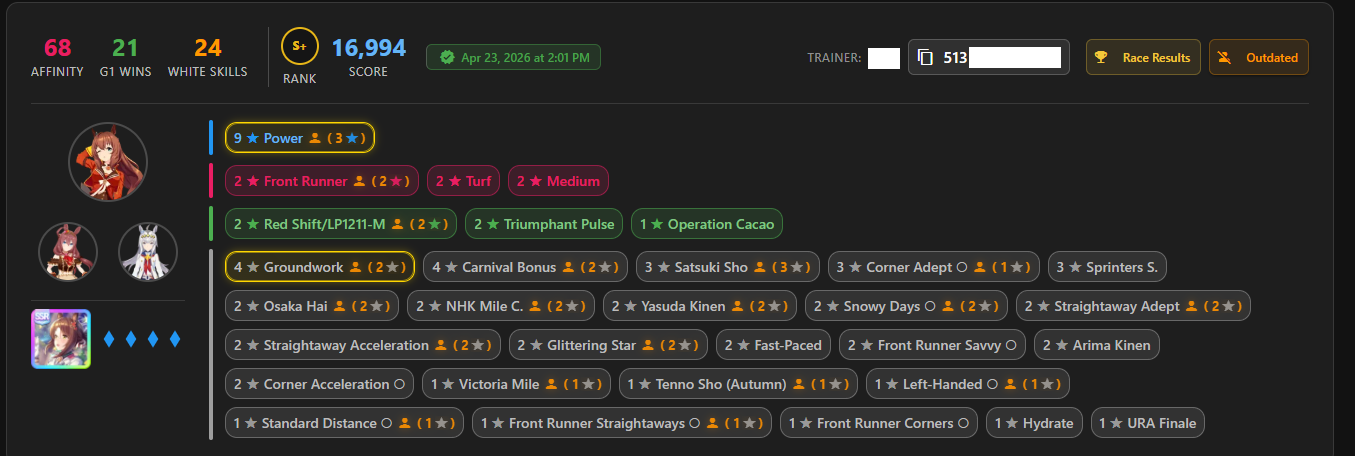Select the Front Runner Straightaways chip
The height and width of the screenshot is (456, 1355).
[622, 423]
